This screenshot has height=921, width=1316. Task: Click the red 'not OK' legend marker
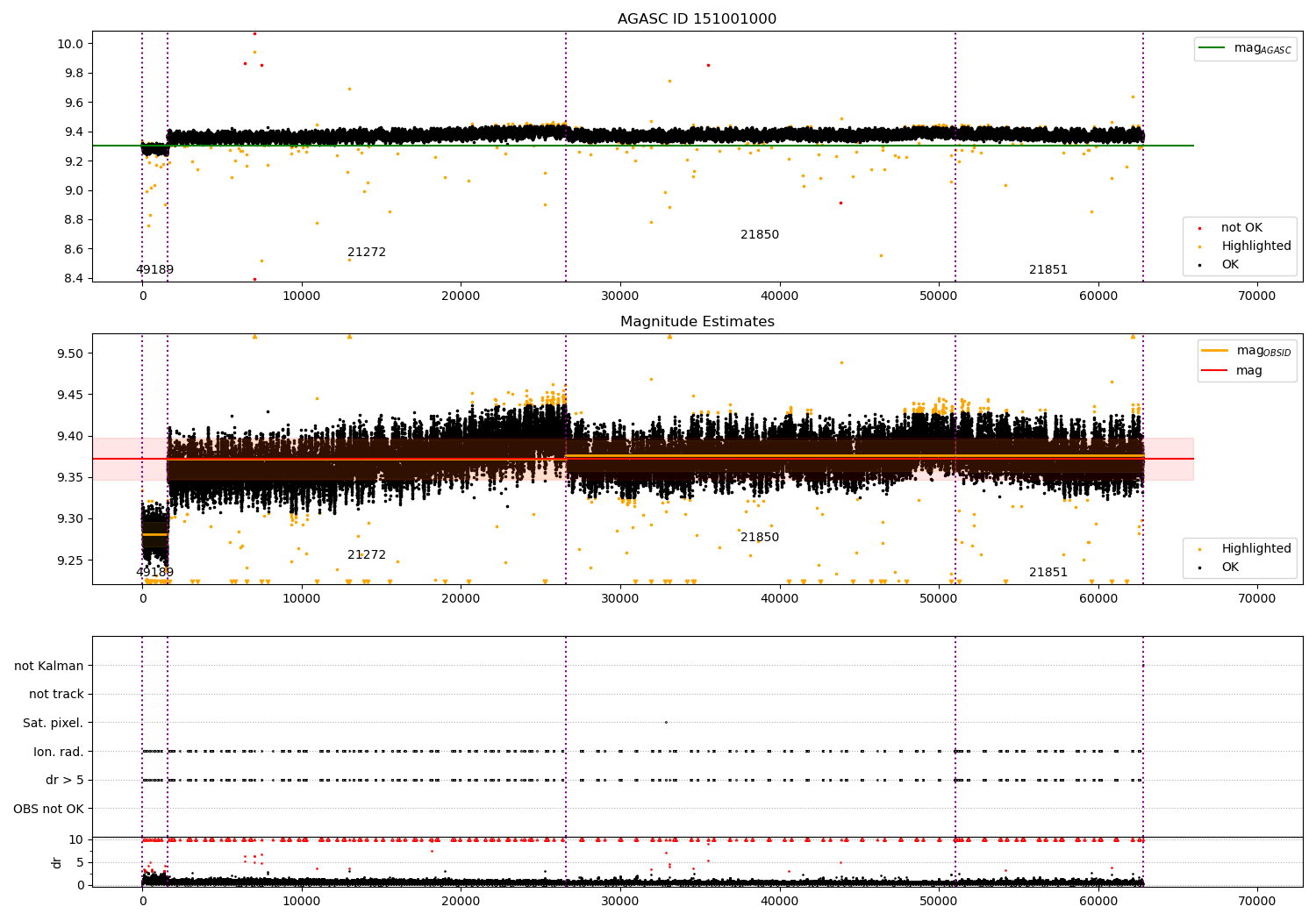point(1200,228)
